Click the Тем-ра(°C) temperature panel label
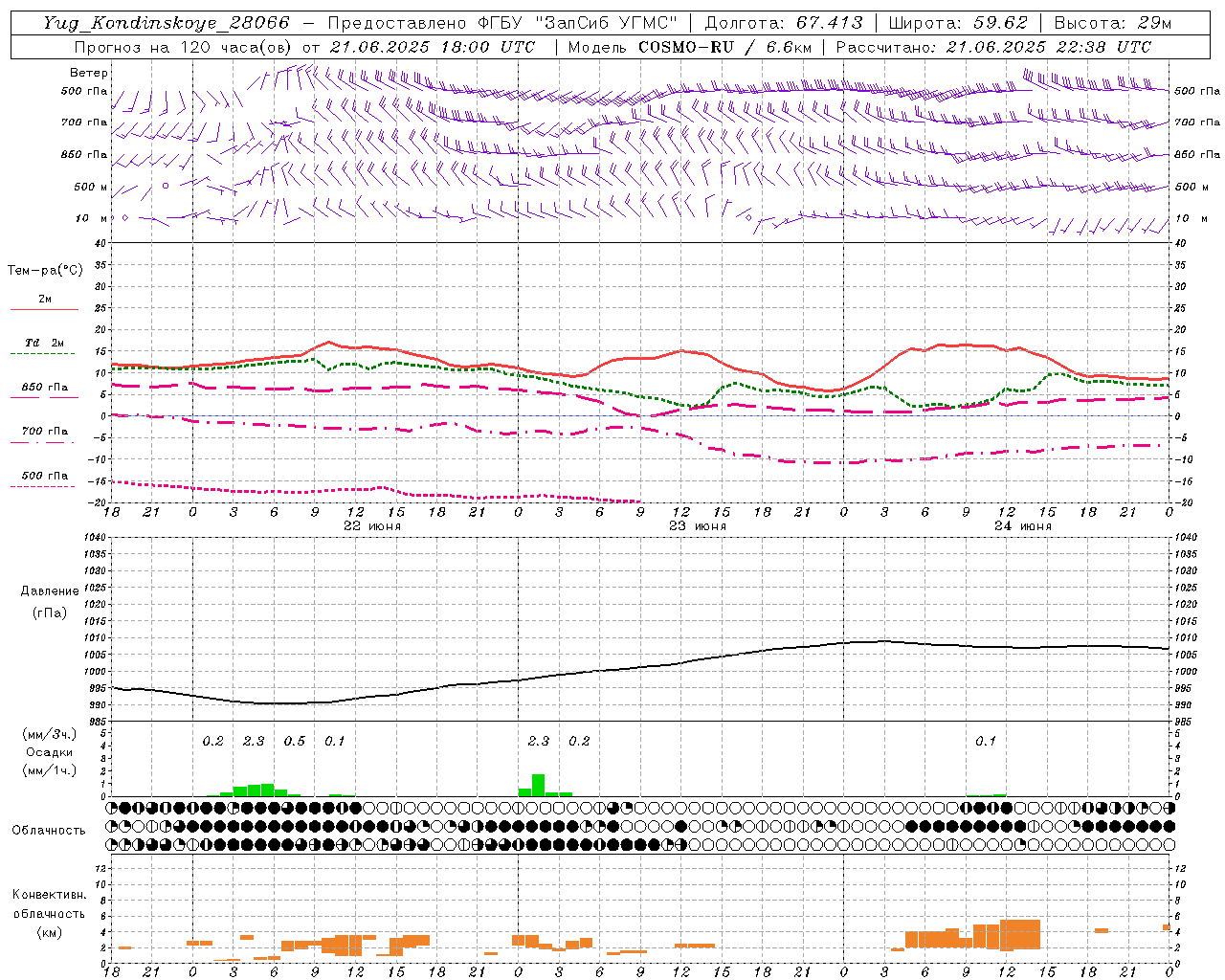The height and width of the screenshot is (980, 1225). 45,271
